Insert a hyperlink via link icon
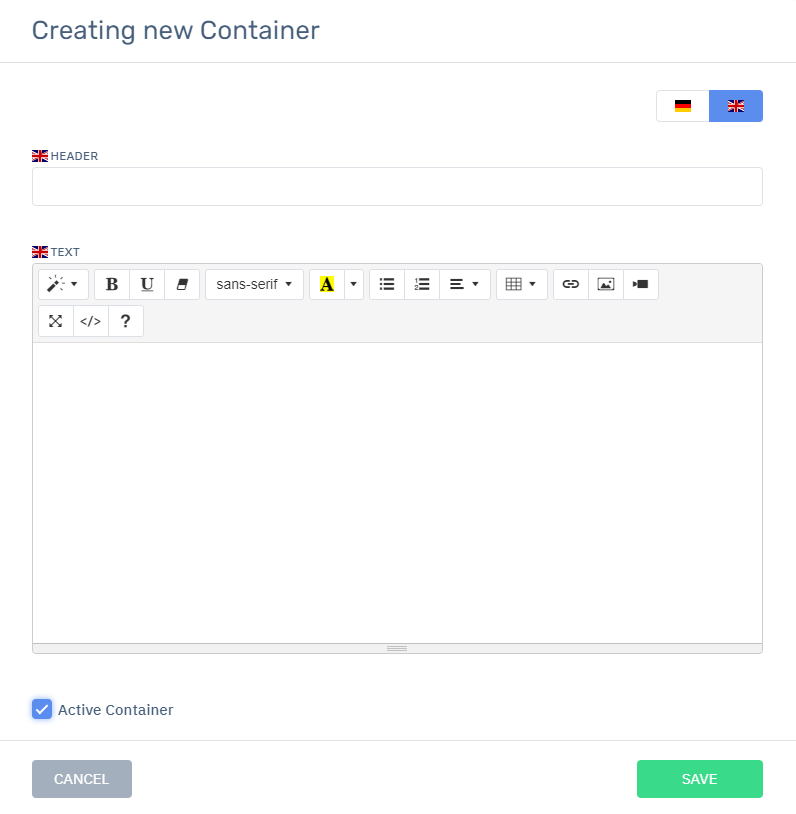Screen dimensions: 796x814 (x=571, y=284)
